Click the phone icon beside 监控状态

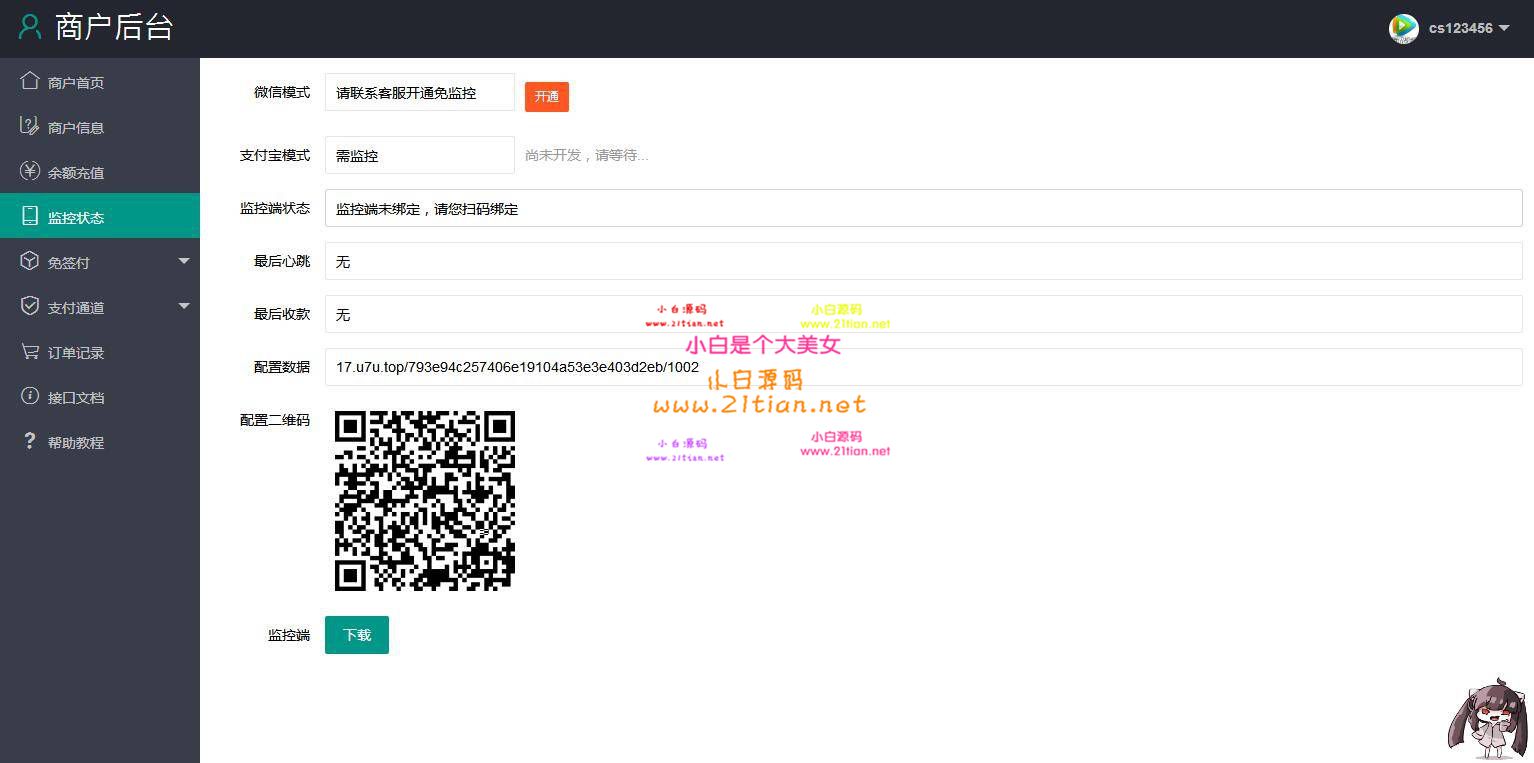click(x=30, y=216)
